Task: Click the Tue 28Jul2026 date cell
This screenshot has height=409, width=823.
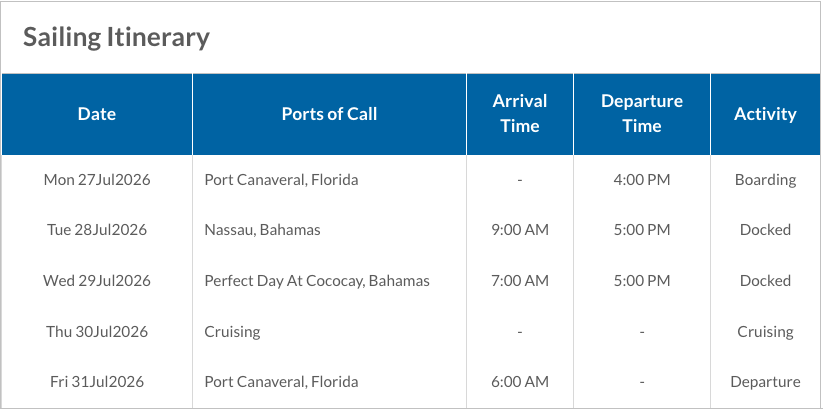Action: (x=97, y=230)
